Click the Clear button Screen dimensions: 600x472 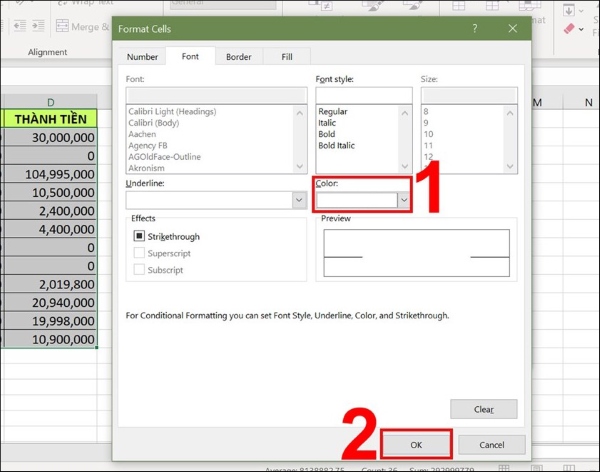[483, 409]
